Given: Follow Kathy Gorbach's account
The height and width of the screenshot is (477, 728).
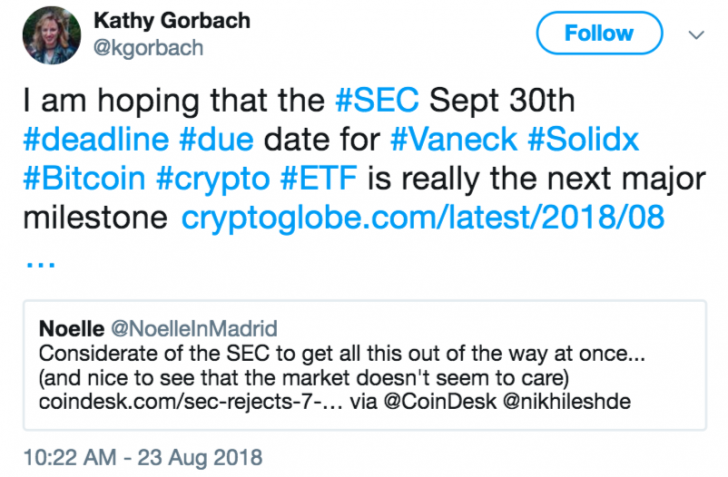Looking at the screenshot, I should point(599,33).
